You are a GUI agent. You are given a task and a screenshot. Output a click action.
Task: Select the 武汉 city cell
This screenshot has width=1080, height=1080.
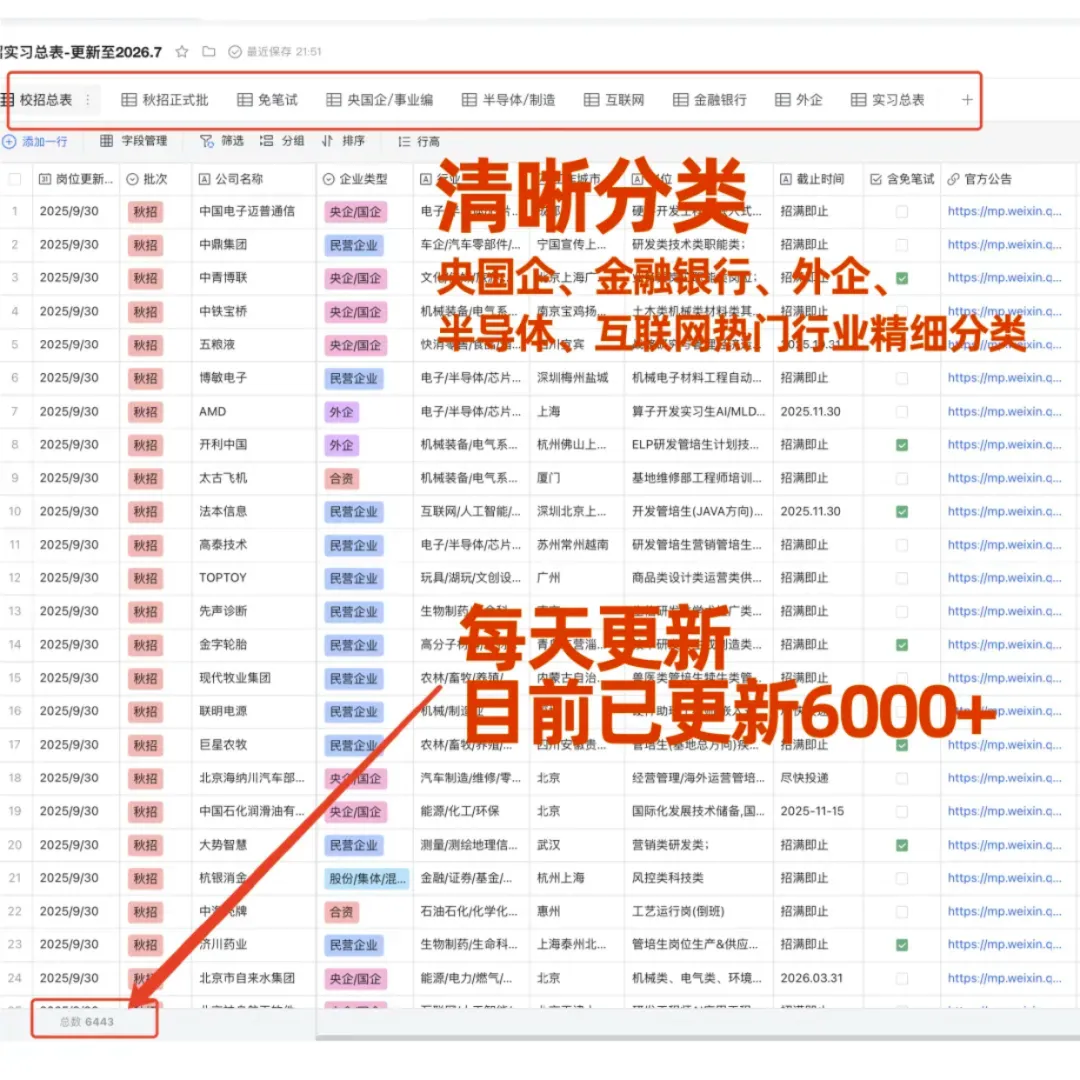(x=577, y=845)
